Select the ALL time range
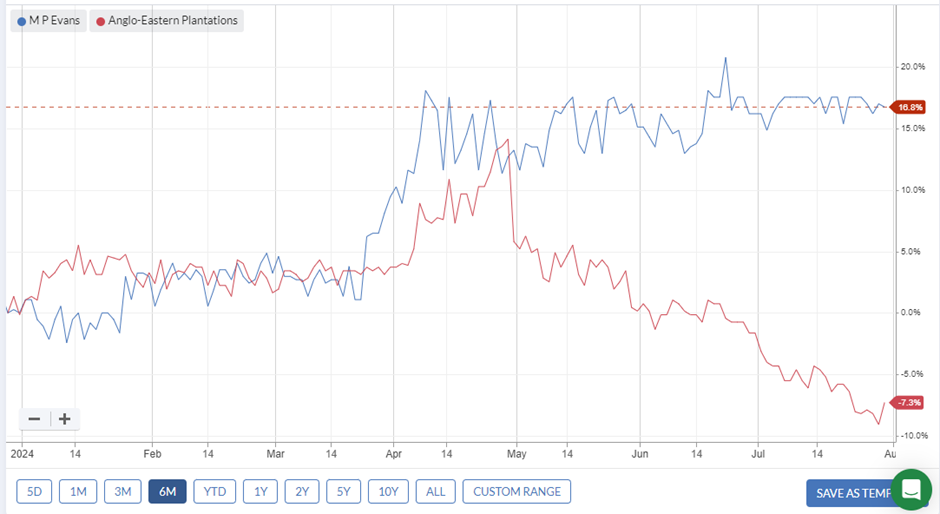 (436, 492)
